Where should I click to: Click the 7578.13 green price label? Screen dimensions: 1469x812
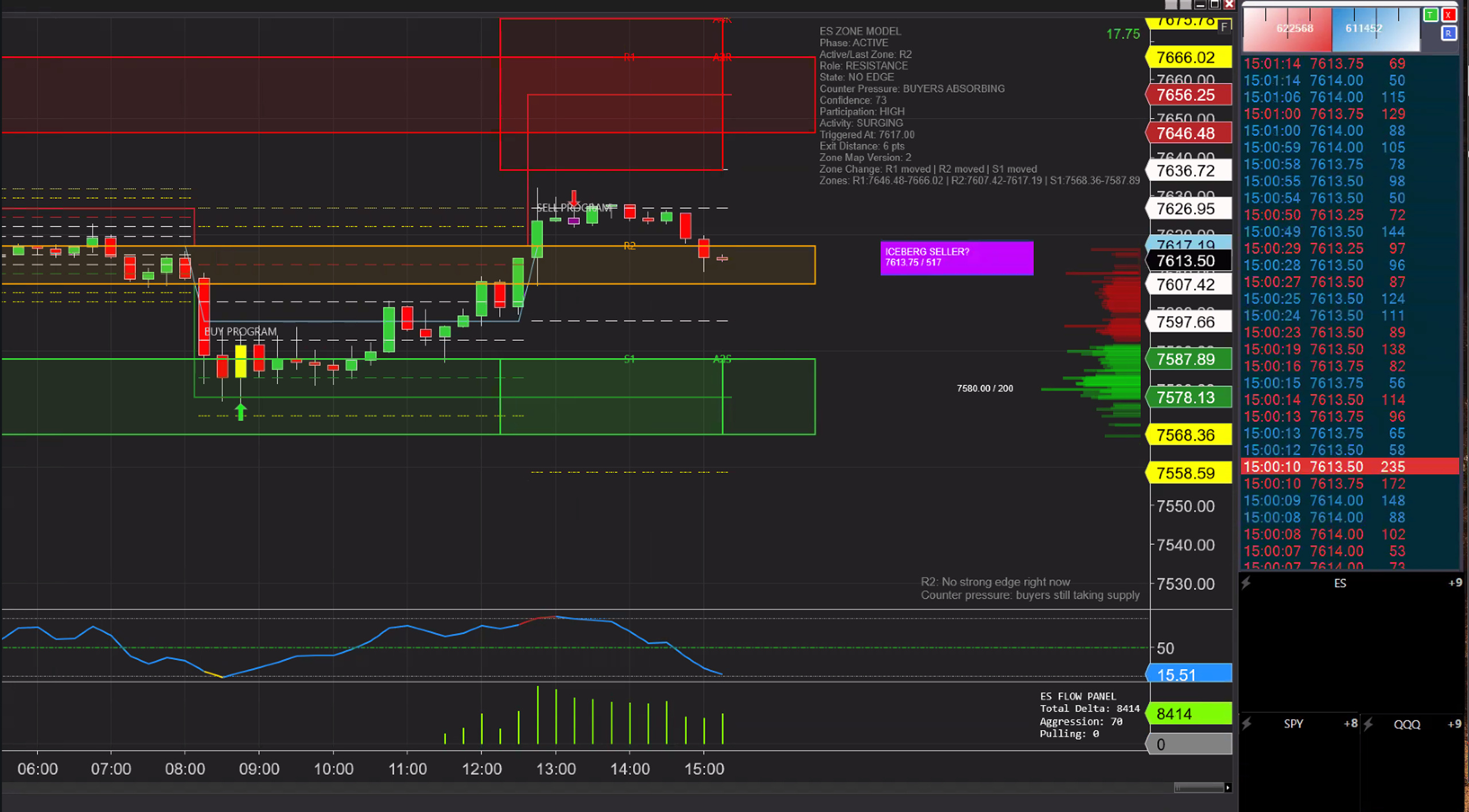point(1188,397)
